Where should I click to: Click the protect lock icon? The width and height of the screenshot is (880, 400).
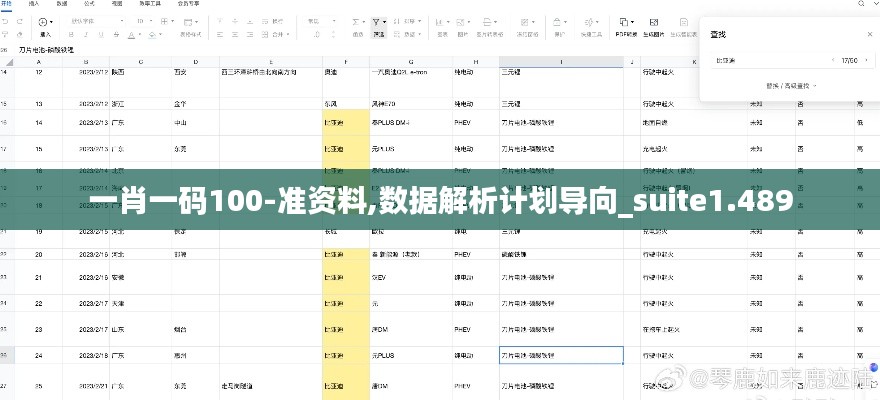click(557, 22)
